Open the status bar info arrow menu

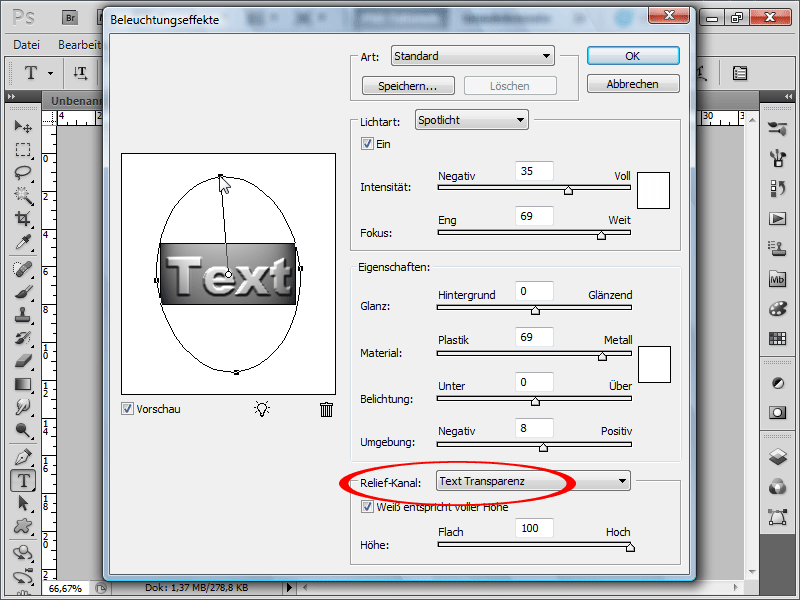(x=289, y=588)
